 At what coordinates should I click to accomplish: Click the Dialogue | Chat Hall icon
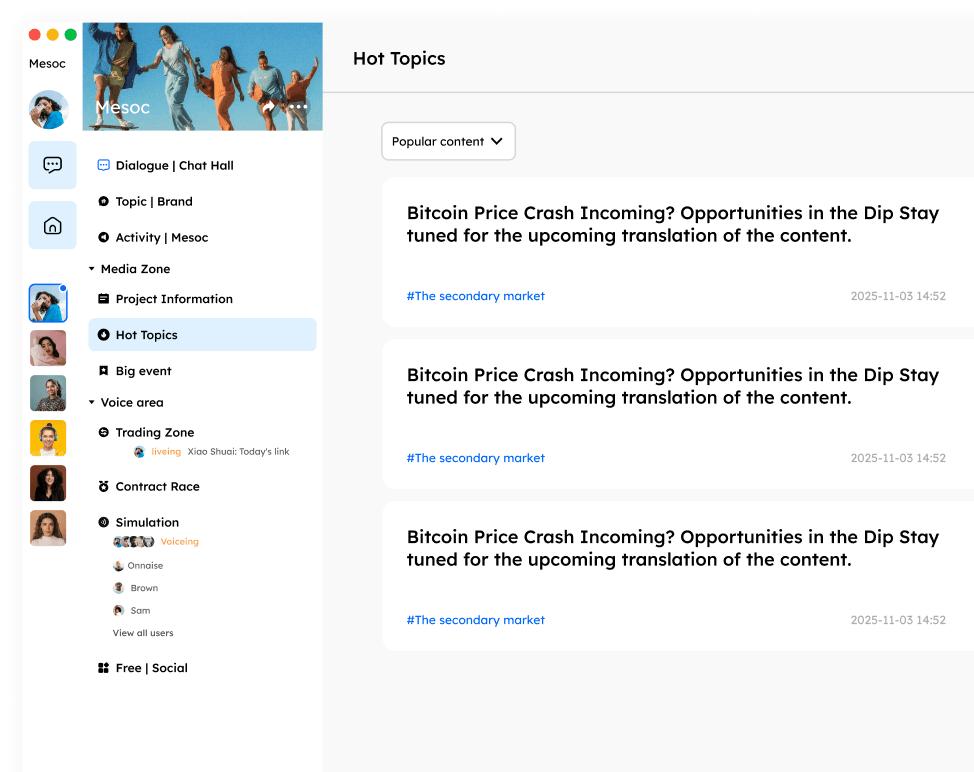tap(103, 165)
